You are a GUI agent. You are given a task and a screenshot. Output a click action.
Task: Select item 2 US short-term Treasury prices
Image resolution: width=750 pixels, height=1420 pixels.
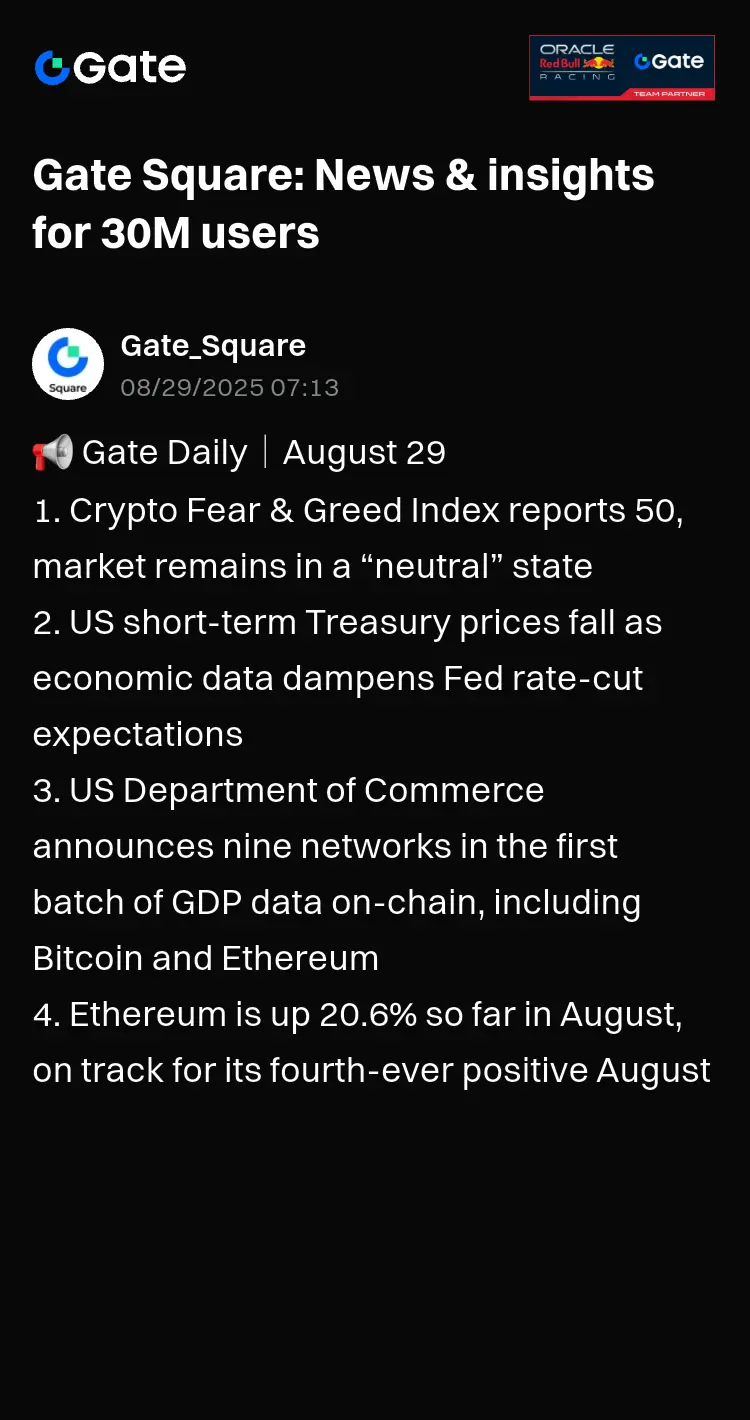tap(347, 678)
